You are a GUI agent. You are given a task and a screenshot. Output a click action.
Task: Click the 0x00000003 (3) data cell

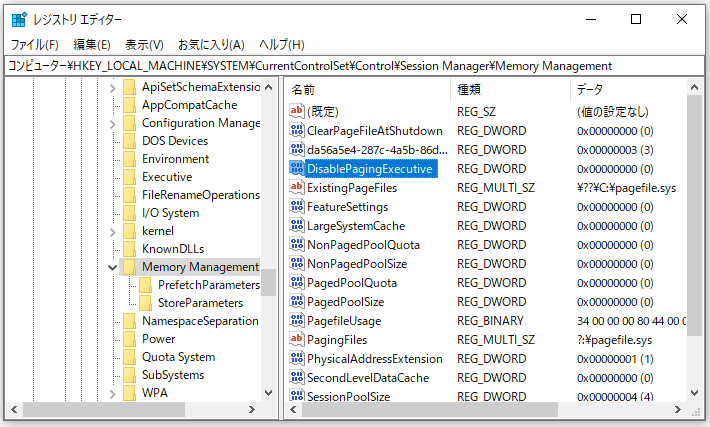point(615,150)
